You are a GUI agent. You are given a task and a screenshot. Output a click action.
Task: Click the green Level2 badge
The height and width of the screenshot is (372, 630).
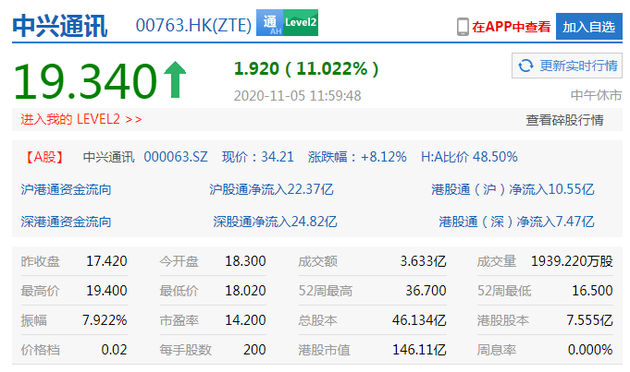click(x=301, y=23)
